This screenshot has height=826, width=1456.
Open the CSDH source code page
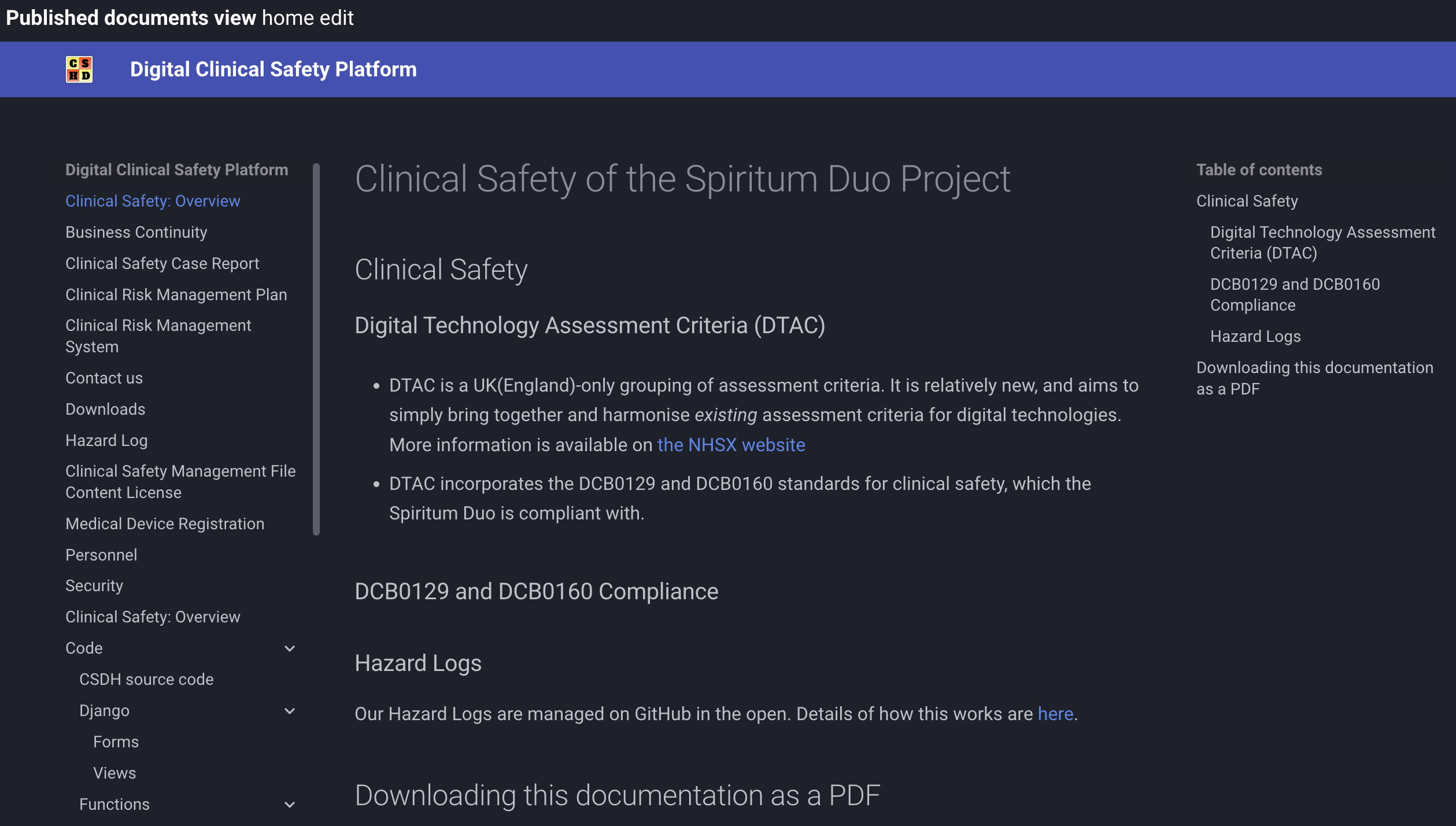point(146,679)
